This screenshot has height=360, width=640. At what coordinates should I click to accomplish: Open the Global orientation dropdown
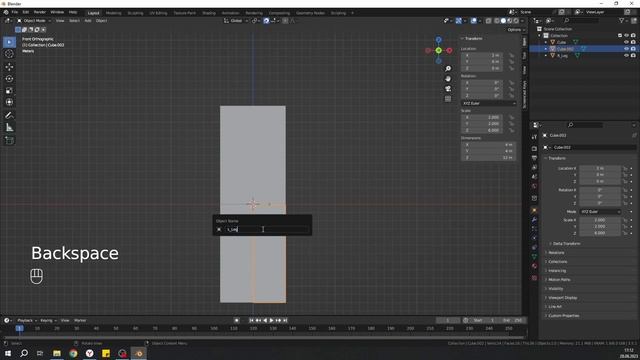(x=236, y=21)
